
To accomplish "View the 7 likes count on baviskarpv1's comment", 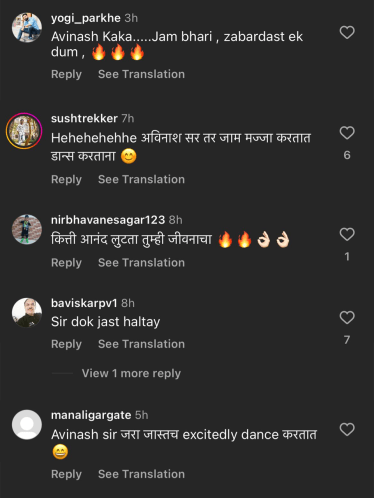I will click(x=347, y=340).
